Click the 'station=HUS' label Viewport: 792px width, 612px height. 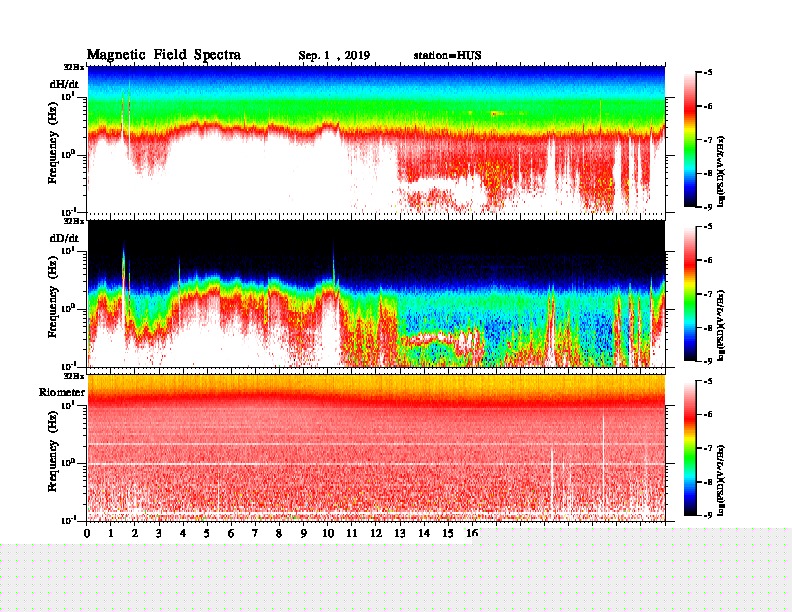448,55
